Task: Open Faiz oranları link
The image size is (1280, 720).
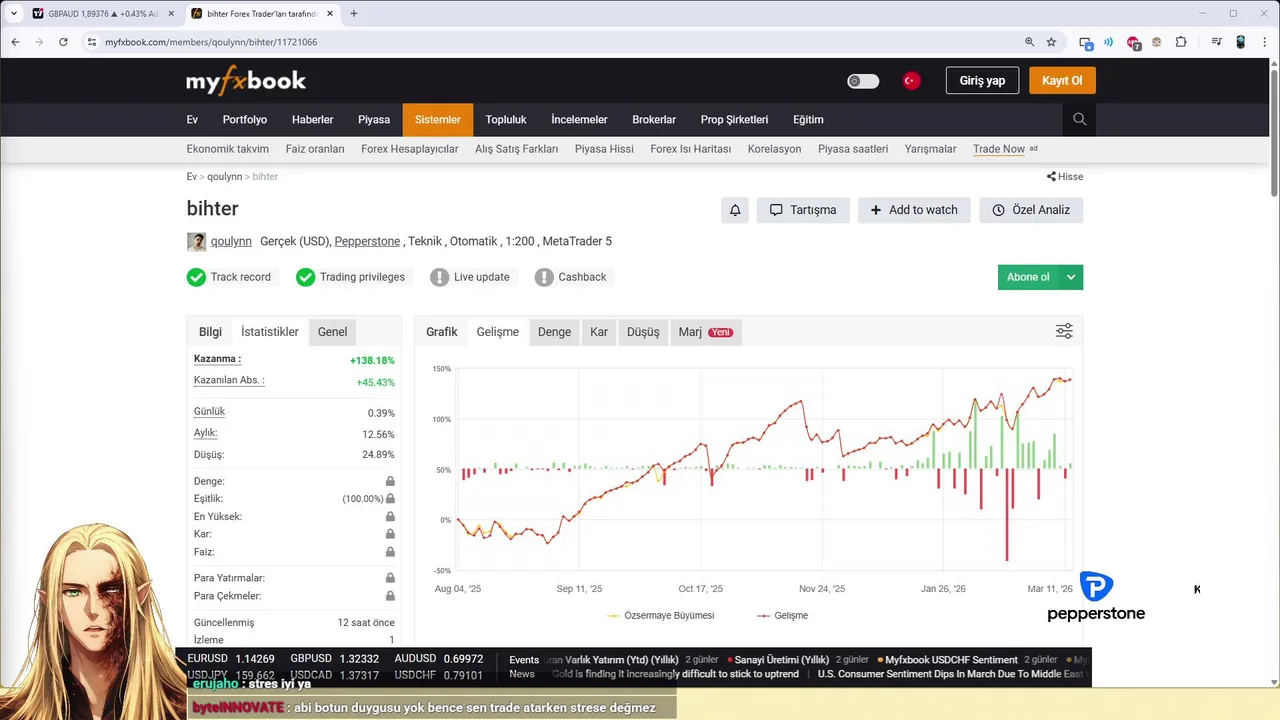Action: 315,149
